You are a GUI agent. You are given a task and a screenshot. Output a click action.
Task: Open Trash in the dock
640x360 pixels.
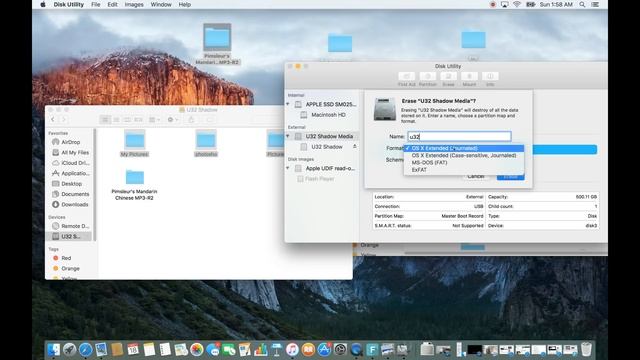586,349
